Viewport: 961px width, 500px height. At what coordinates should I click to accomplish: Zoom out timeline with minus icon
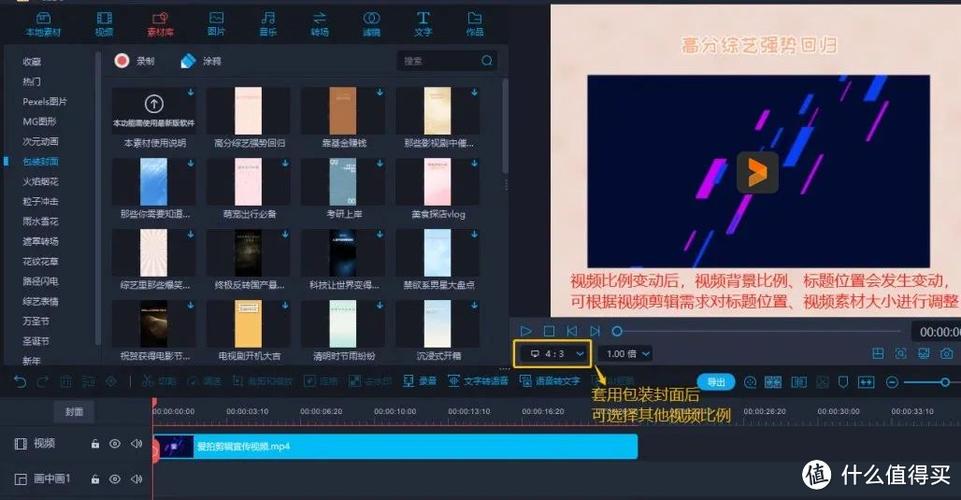tap(892, 382)
